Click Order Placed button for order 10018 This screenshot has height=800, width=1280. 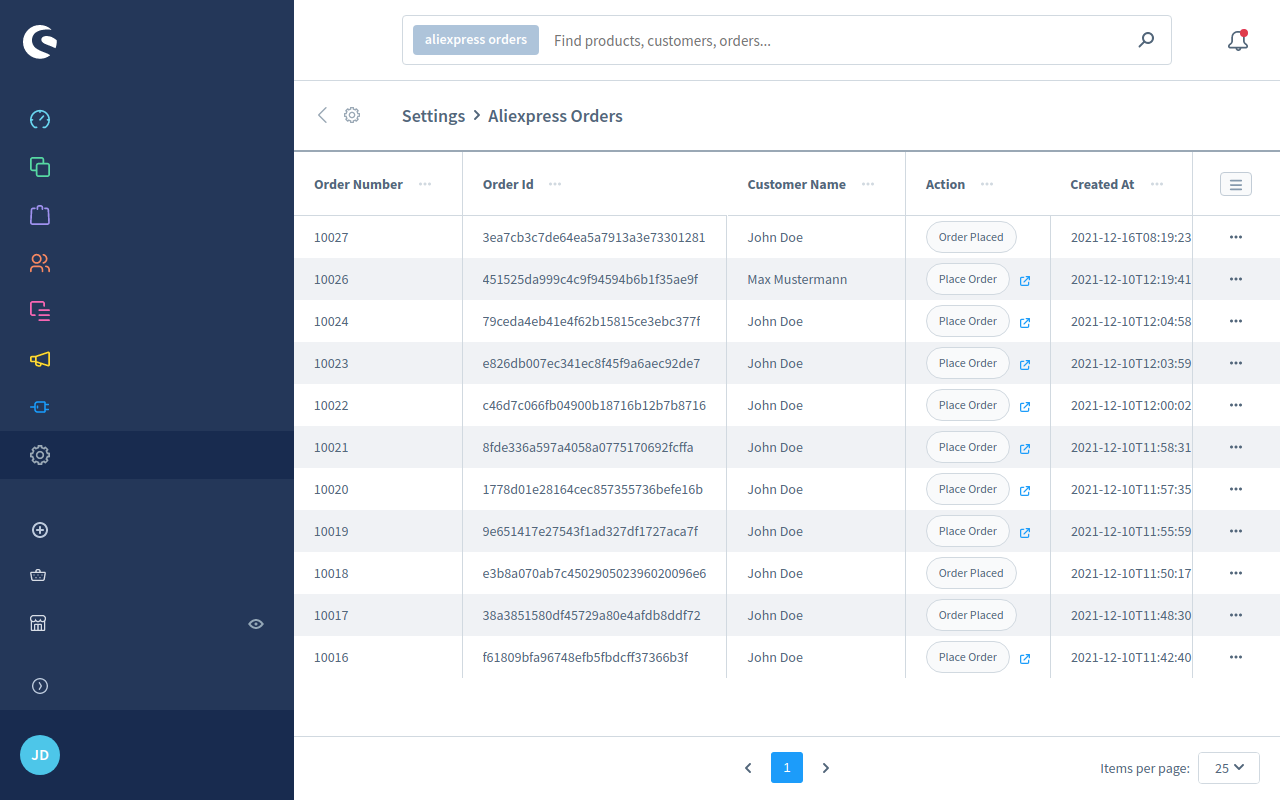coord(971,573)
